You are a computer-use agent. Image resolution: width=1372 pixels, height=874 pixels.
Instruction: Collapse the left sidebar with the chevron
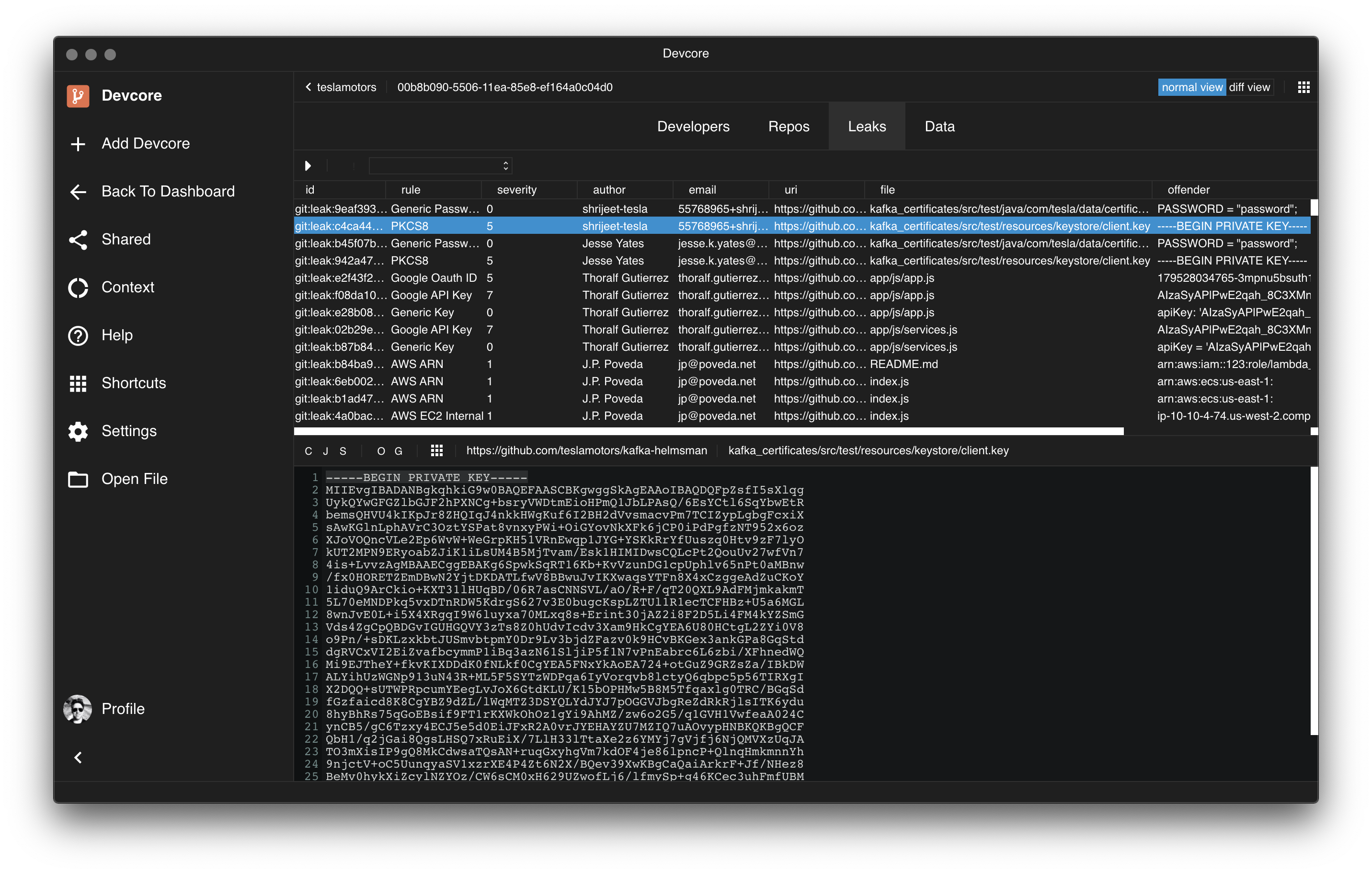(x=78, y=757)
